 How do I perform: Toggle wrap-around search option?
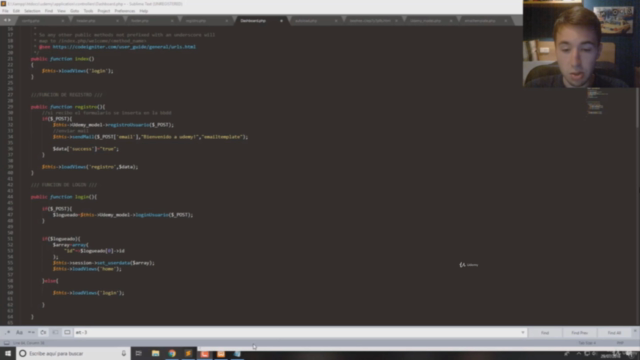tap(43, 333)
